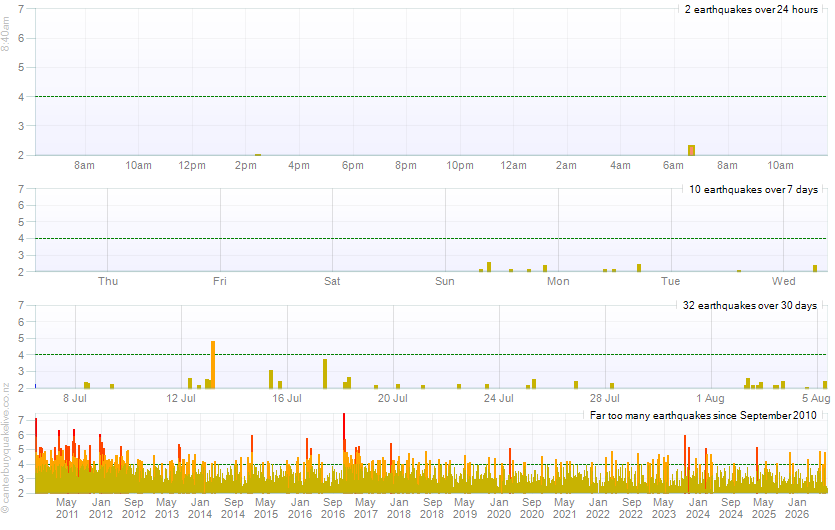This screenshot has width=835, height=530.
Task: Click the '2 earthquakes over 24 hours' title
Action: point(751,10)
